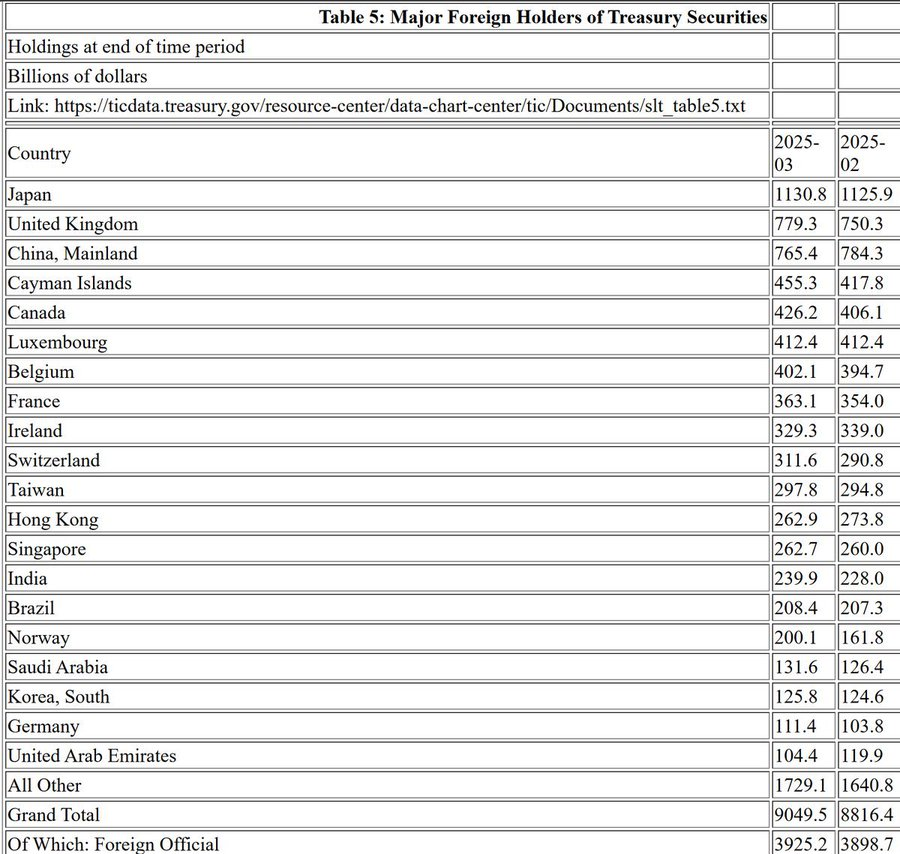Click the 2025-03 column header
Image resolution: width=900 pixels, height=854 pixels.
click(x=797, y=153)
